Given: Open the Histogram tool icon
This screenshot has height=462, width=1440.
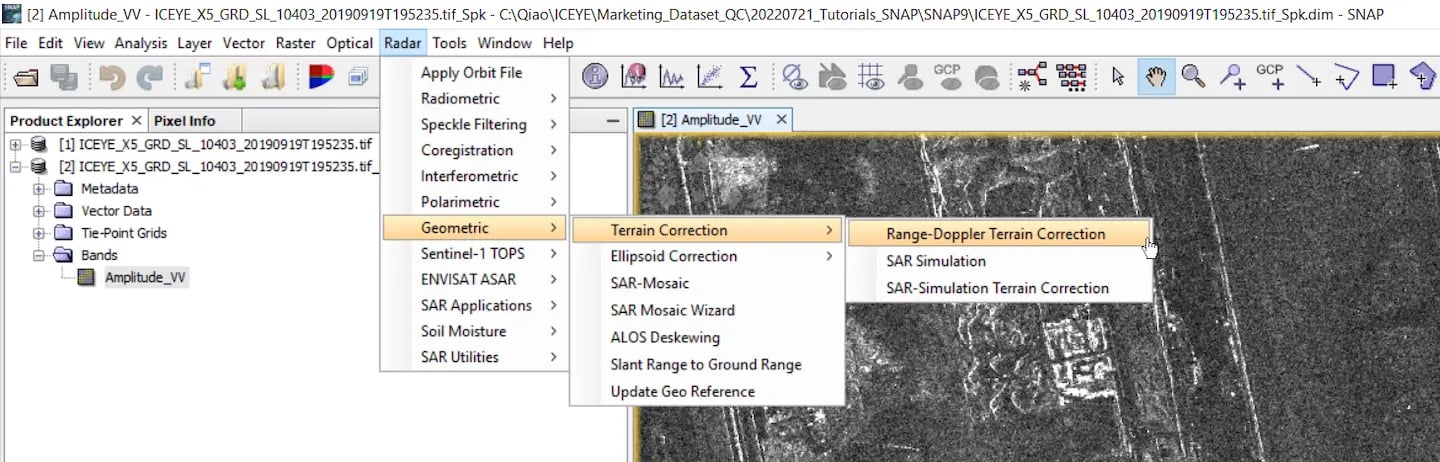Looking at the screenshot, I should 634,77.
